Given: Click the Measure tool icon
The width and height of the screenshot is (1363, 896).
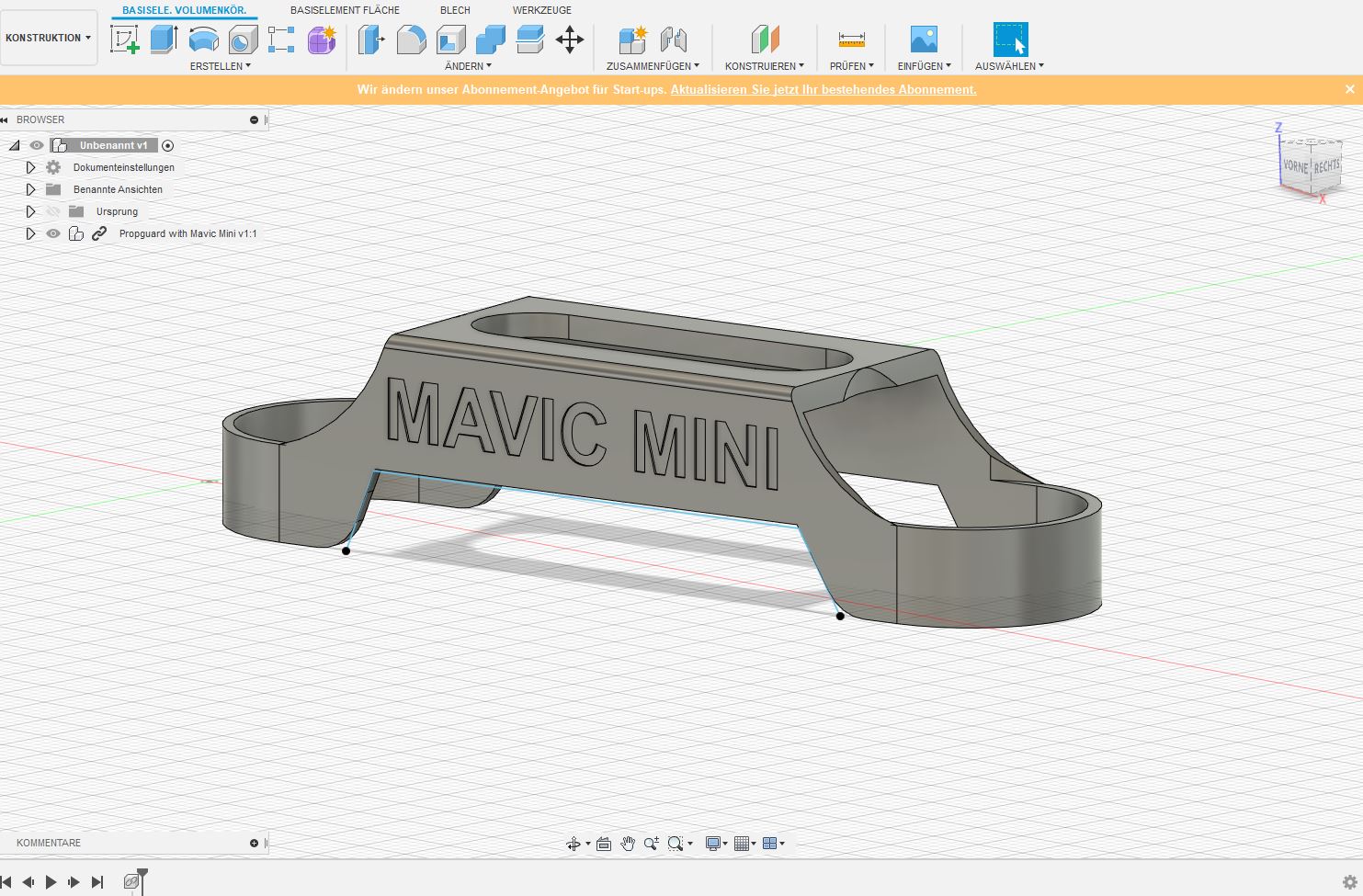Looking at the screenshot, I should point(852,40).
